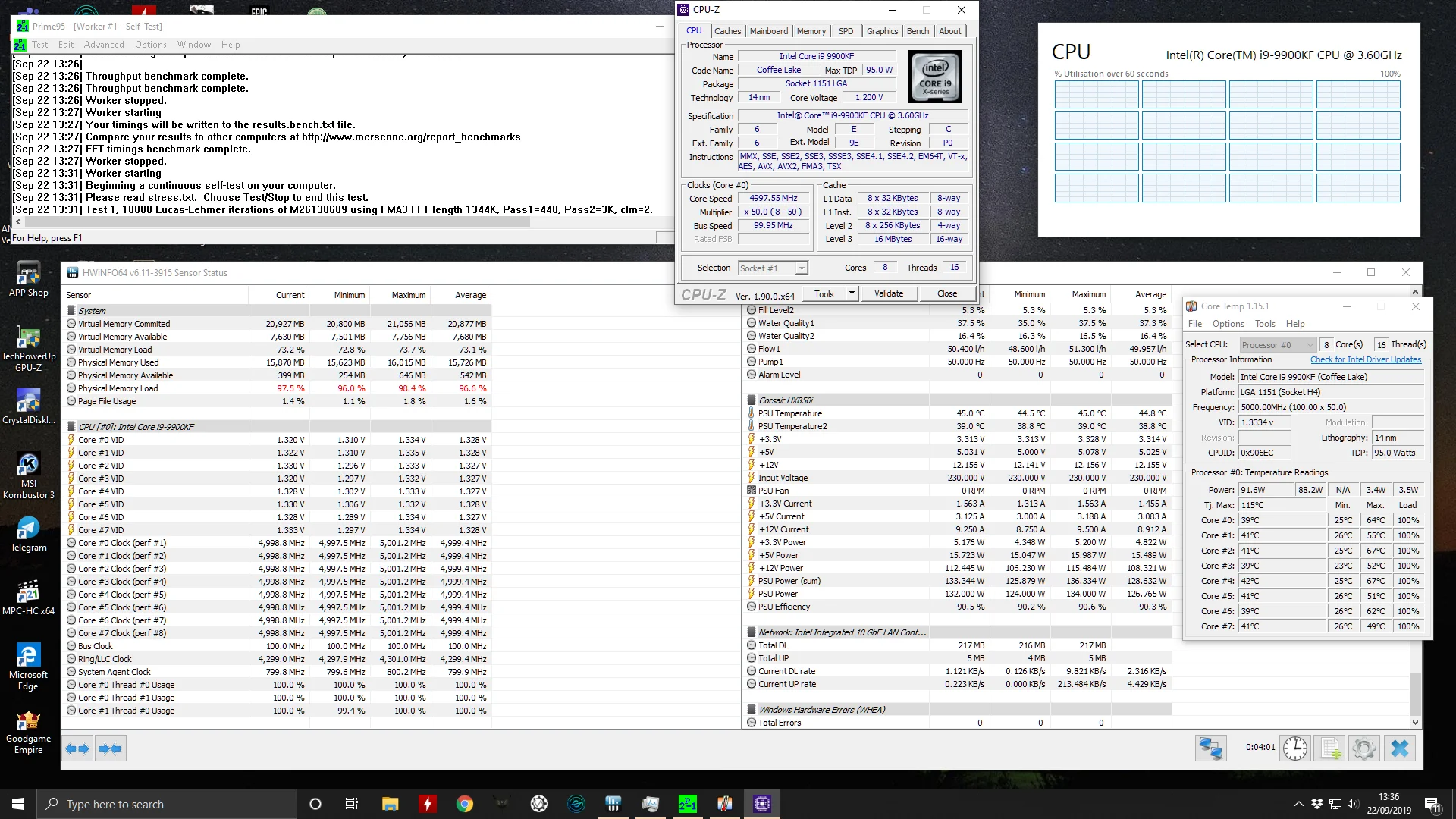Image resolution: width=1456 pixels, height=819 pixels.
Task: Select Physical Memory Load row in HWiNFO
Action: (x=277, y=389)
